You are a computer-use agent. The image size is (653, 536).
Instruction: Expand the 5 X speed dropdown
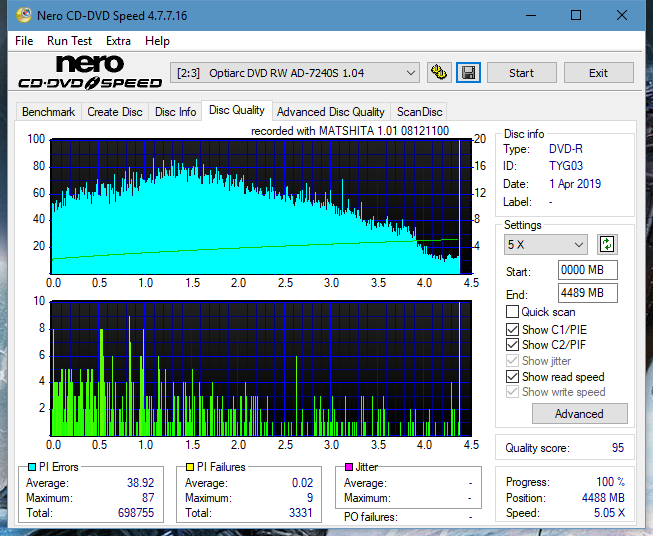(x=546, y=244)
